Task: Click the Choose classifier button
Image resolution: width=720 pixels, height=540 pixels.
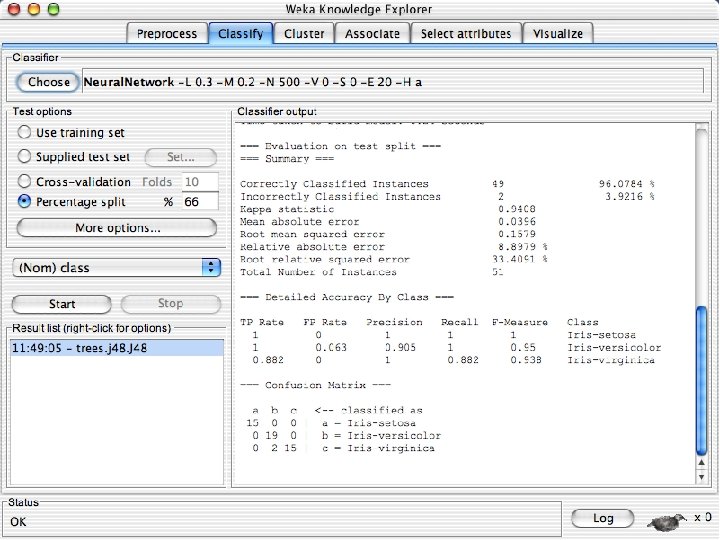Action: click(48, 82)
